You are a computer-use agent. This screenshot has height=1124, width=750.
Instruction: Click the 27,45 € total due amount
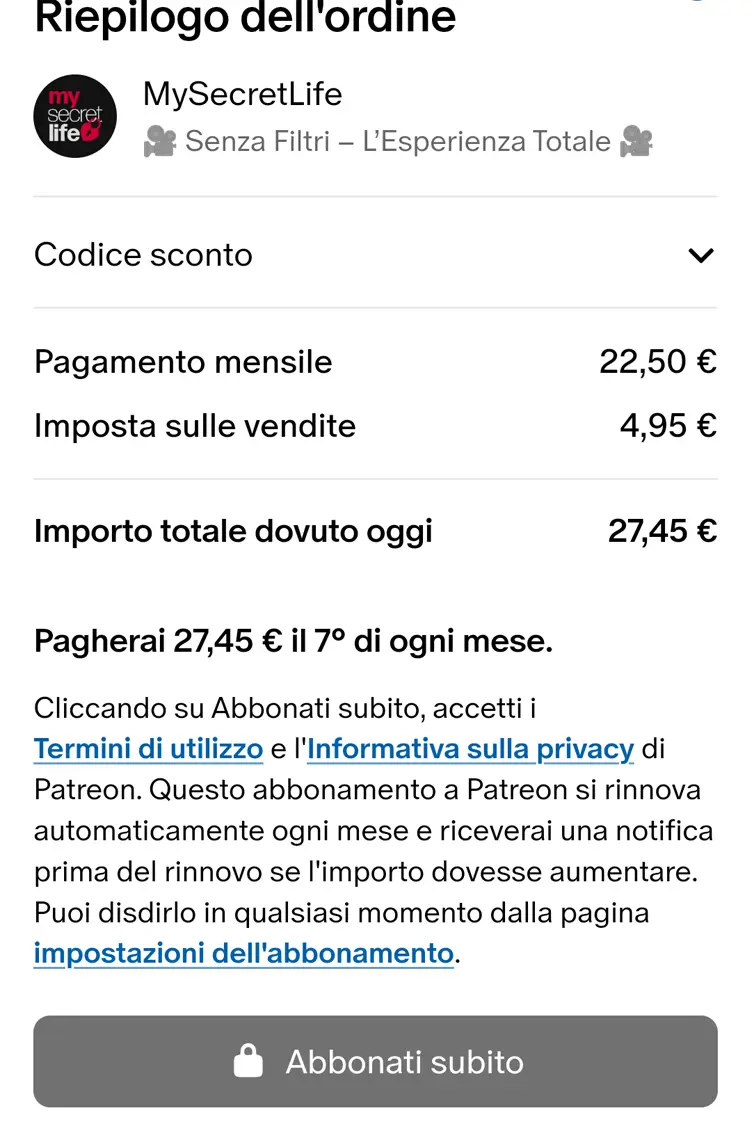(x=662, y=531)
